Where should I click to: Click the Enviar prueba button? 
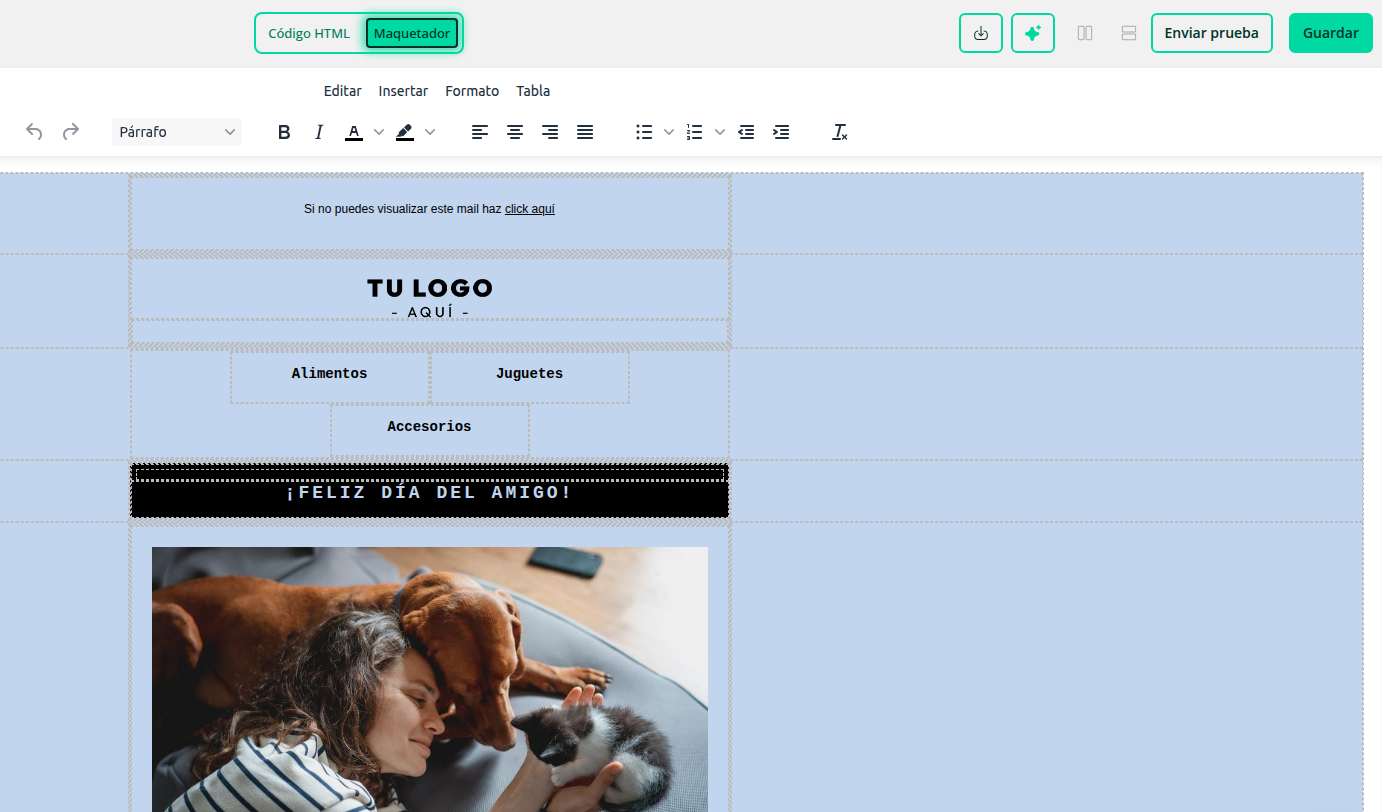[x=1211, y=33]
